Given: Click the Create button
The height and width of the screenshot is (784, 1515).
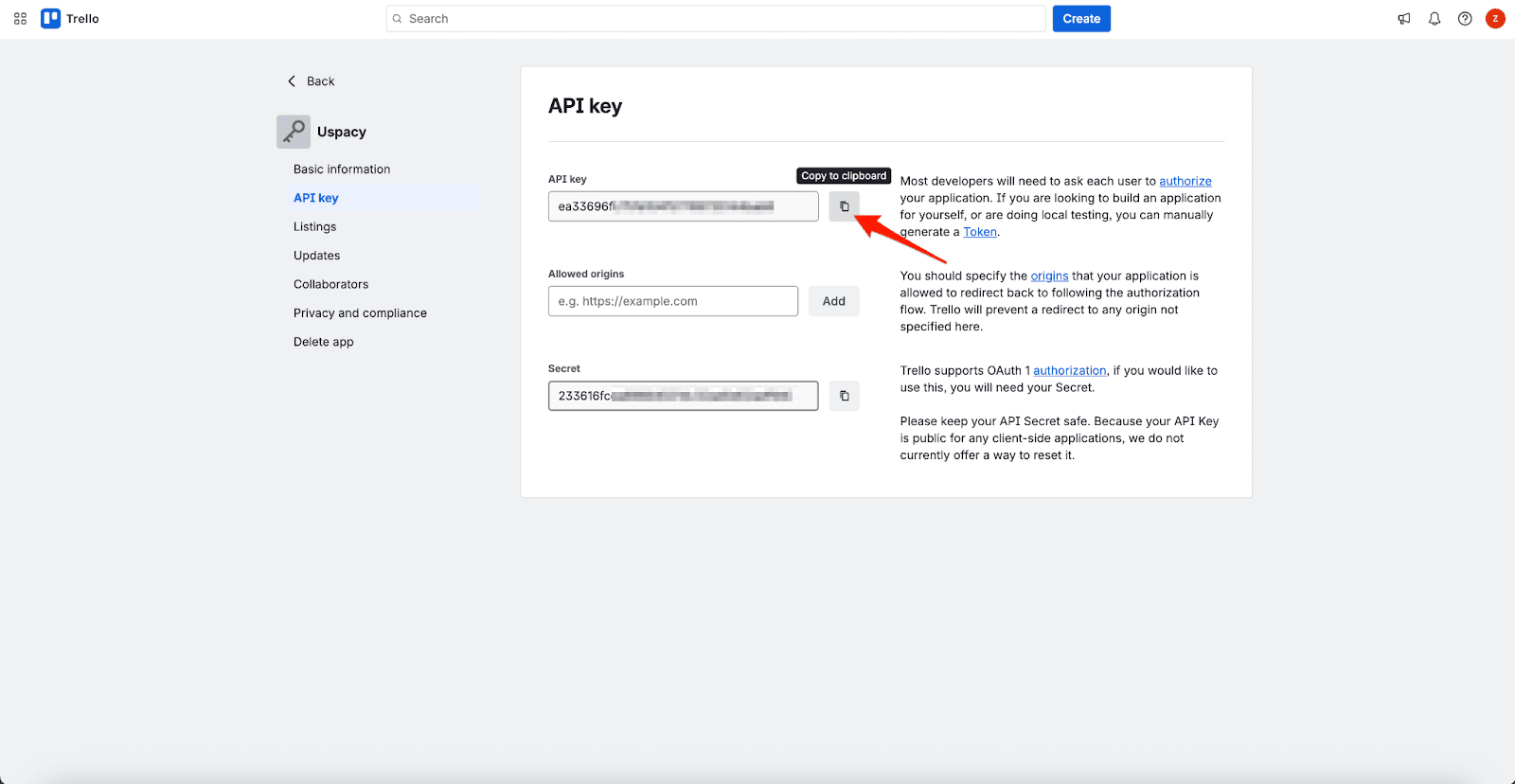Looking at the screenshot, I should point(1081,19).
